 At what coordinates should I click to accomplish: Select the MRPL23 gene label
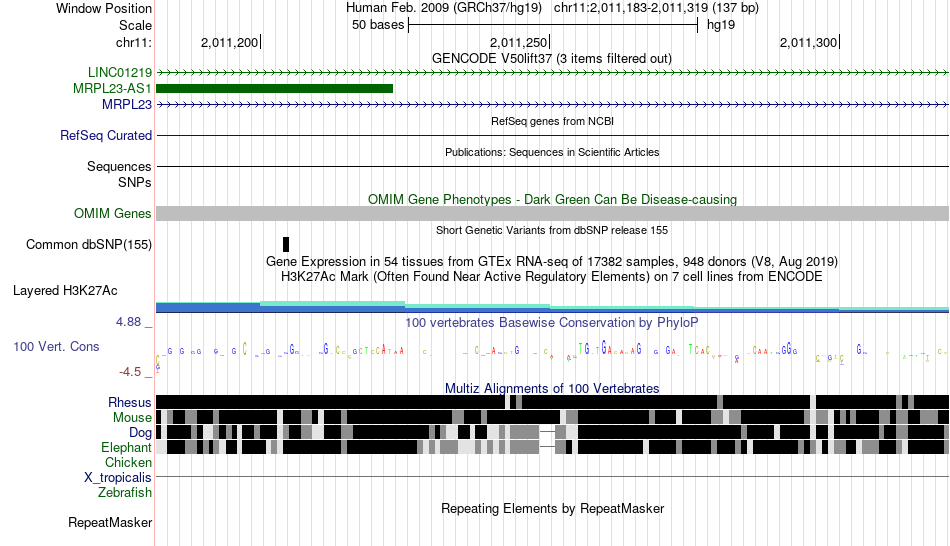coord(127,104)
